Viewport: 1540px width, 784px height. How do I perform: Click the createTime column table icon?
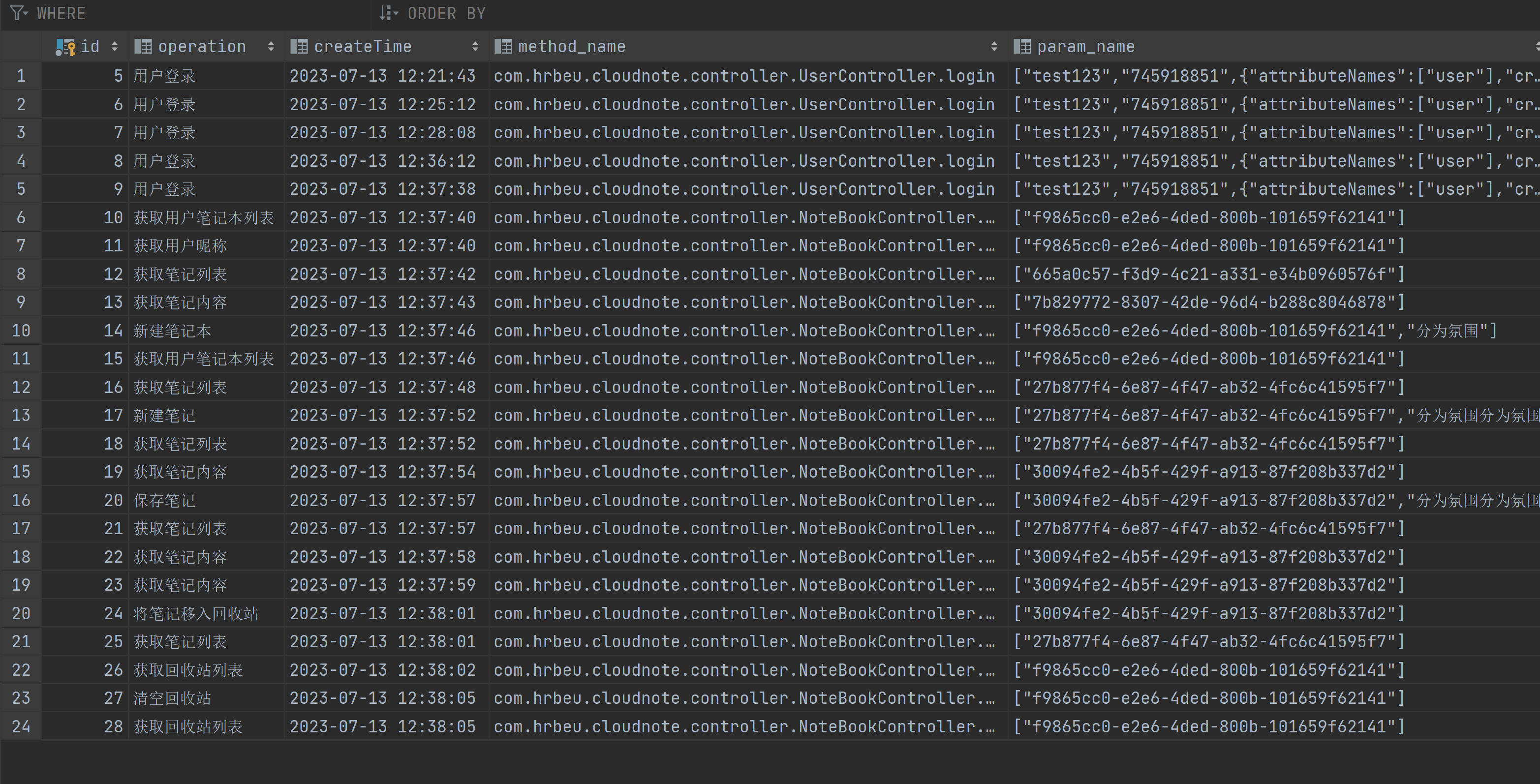click(x=299, y=47)
